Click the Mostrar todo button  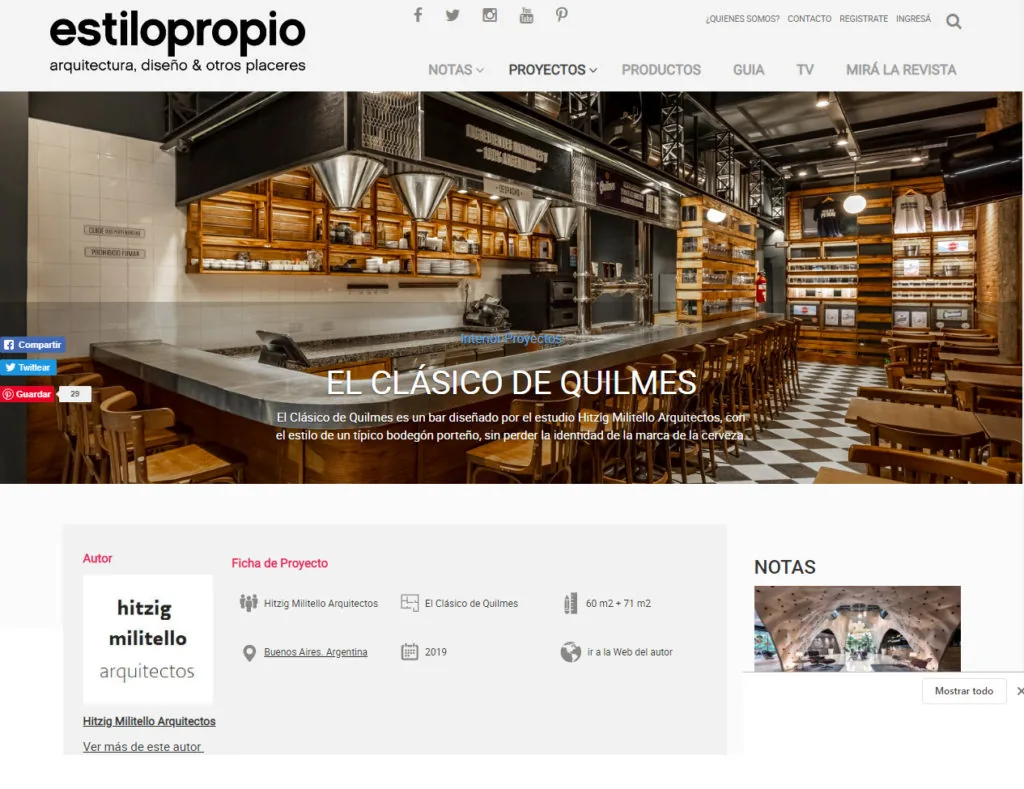963,691
